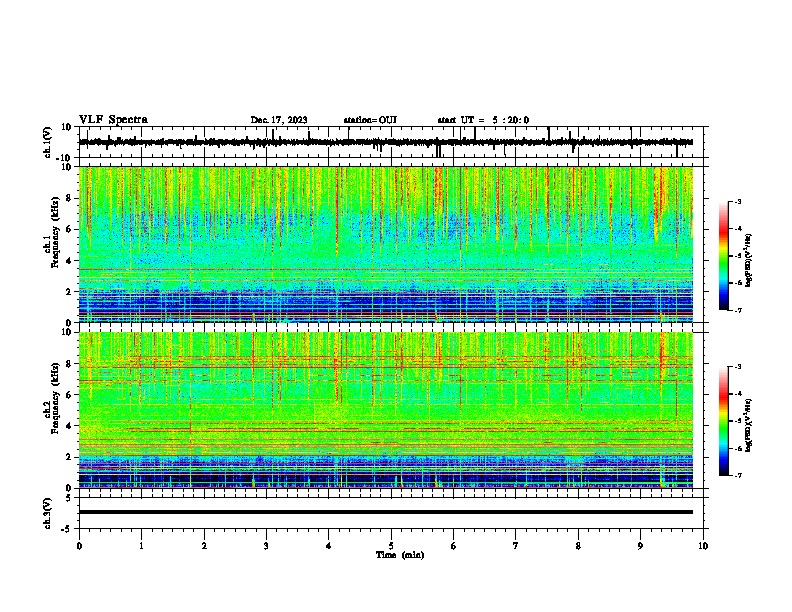Click the '5' tick on ch.3 voltage axis
Screen dimensions: 792x612
[x=70, y=498]
